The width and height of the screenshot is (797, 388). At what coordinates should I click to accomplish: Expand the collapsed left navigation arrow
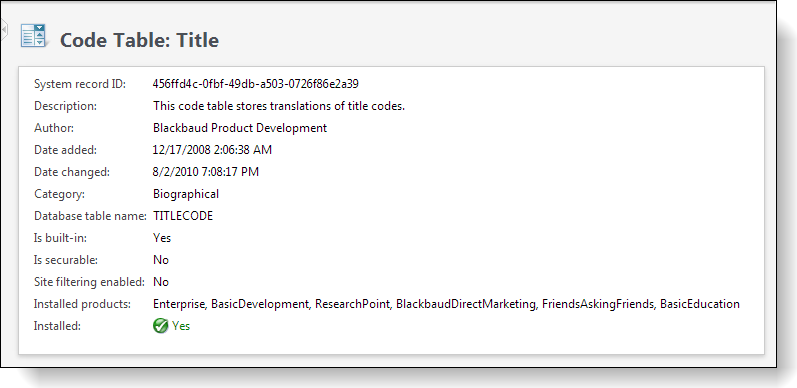3,31
